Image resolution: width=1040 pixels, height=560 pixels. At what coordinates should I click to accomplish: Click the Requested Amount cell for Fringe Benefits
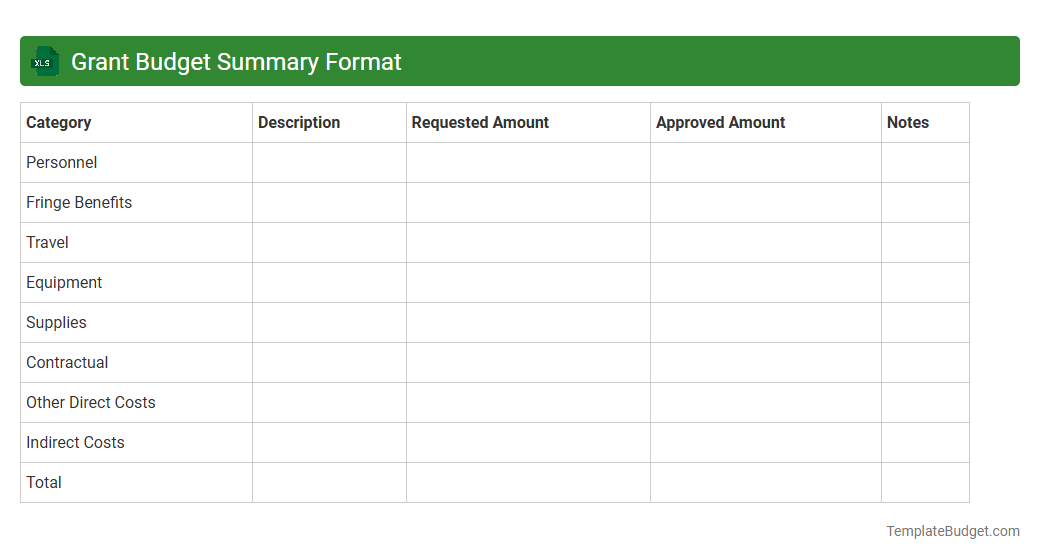[x=528, y=202]
